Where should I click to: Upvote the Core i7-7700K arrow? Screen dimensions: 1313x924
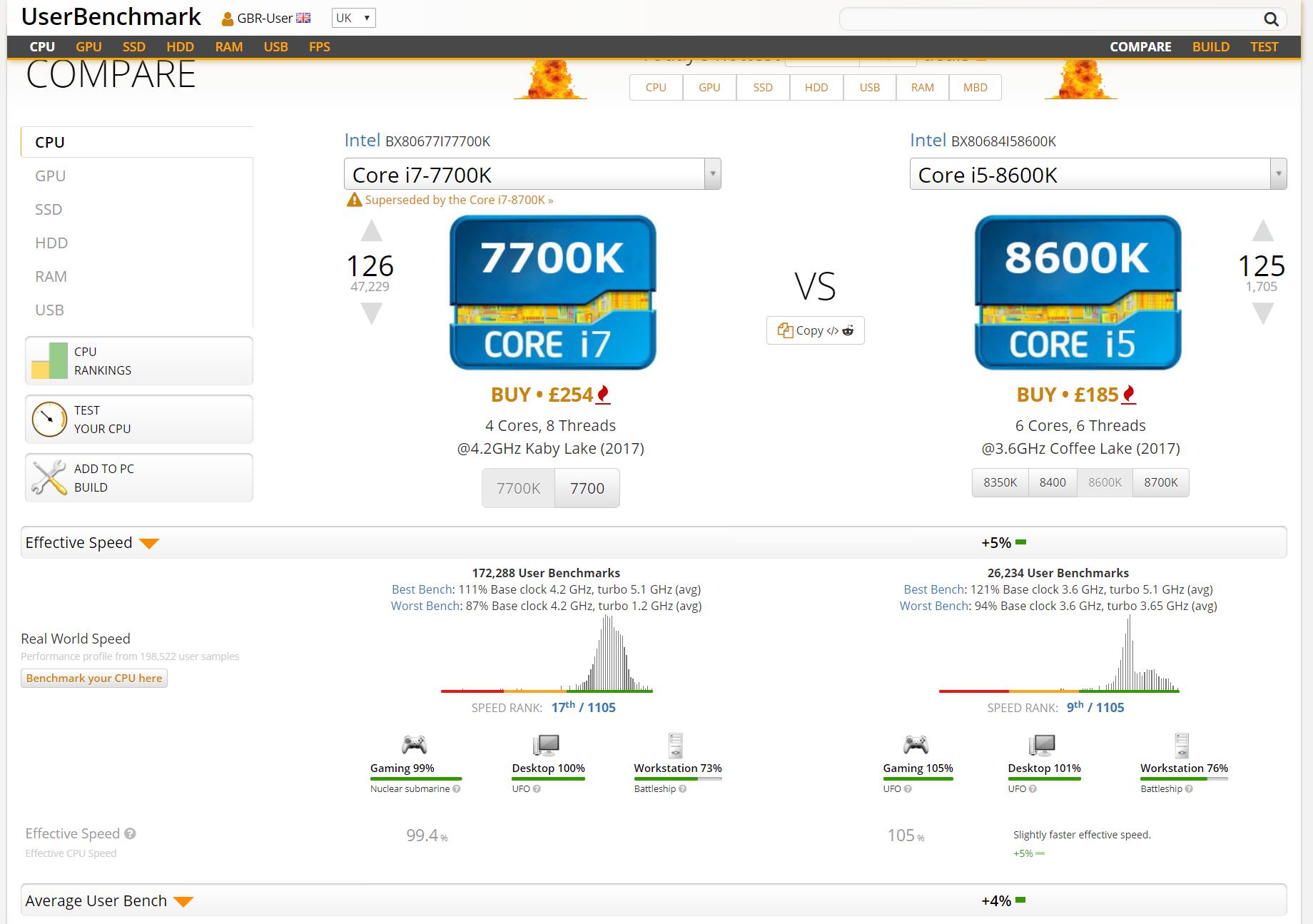(371, 230)
